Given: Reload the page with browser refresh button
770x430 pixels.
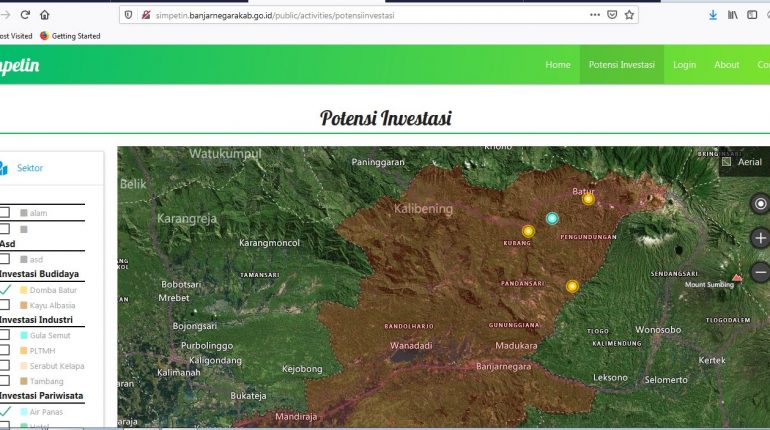Looking at the screenshot, I should pyautogui.click(x=25, y=15).
